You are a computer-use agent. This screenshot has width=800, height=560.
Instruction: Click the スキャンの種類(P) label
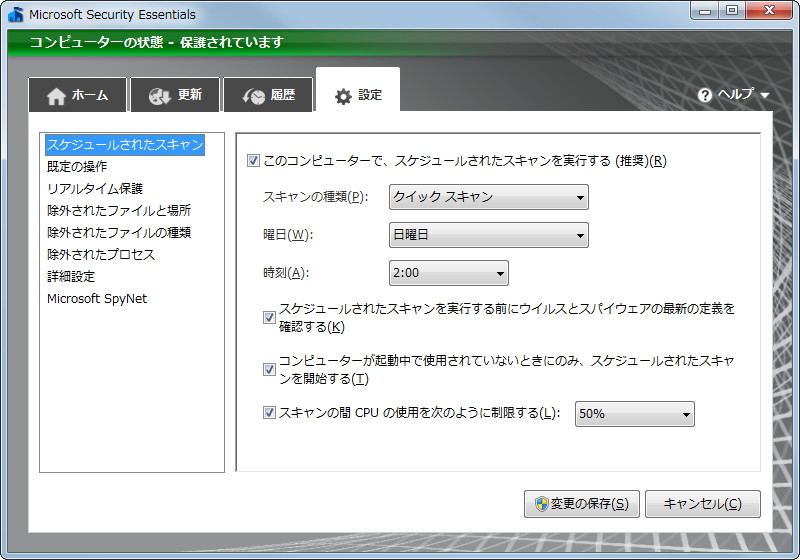pyautogui.click(x=315, y=197)
